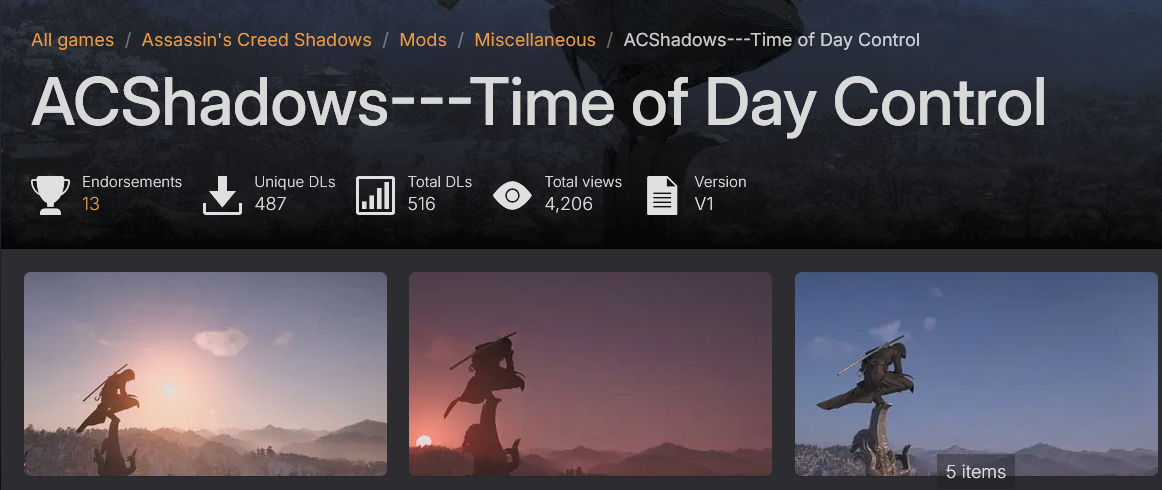Open the bright sunrise screenshot thumbnail
The width and height of the screenshot is (1162, 490).
205,374
